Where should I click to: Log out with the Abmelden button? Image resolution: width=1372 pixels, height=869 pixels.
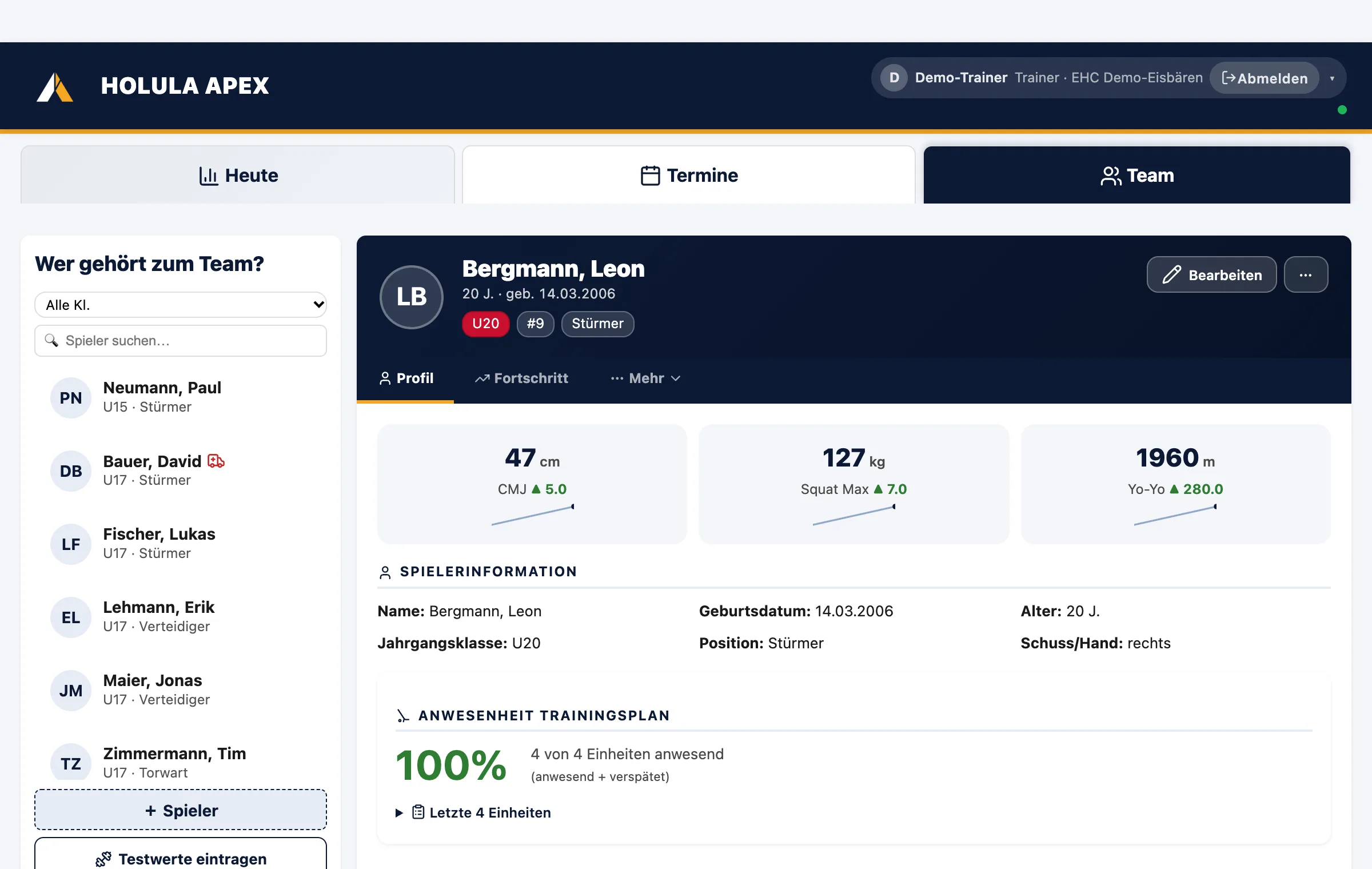click(x=1265, y=78)
